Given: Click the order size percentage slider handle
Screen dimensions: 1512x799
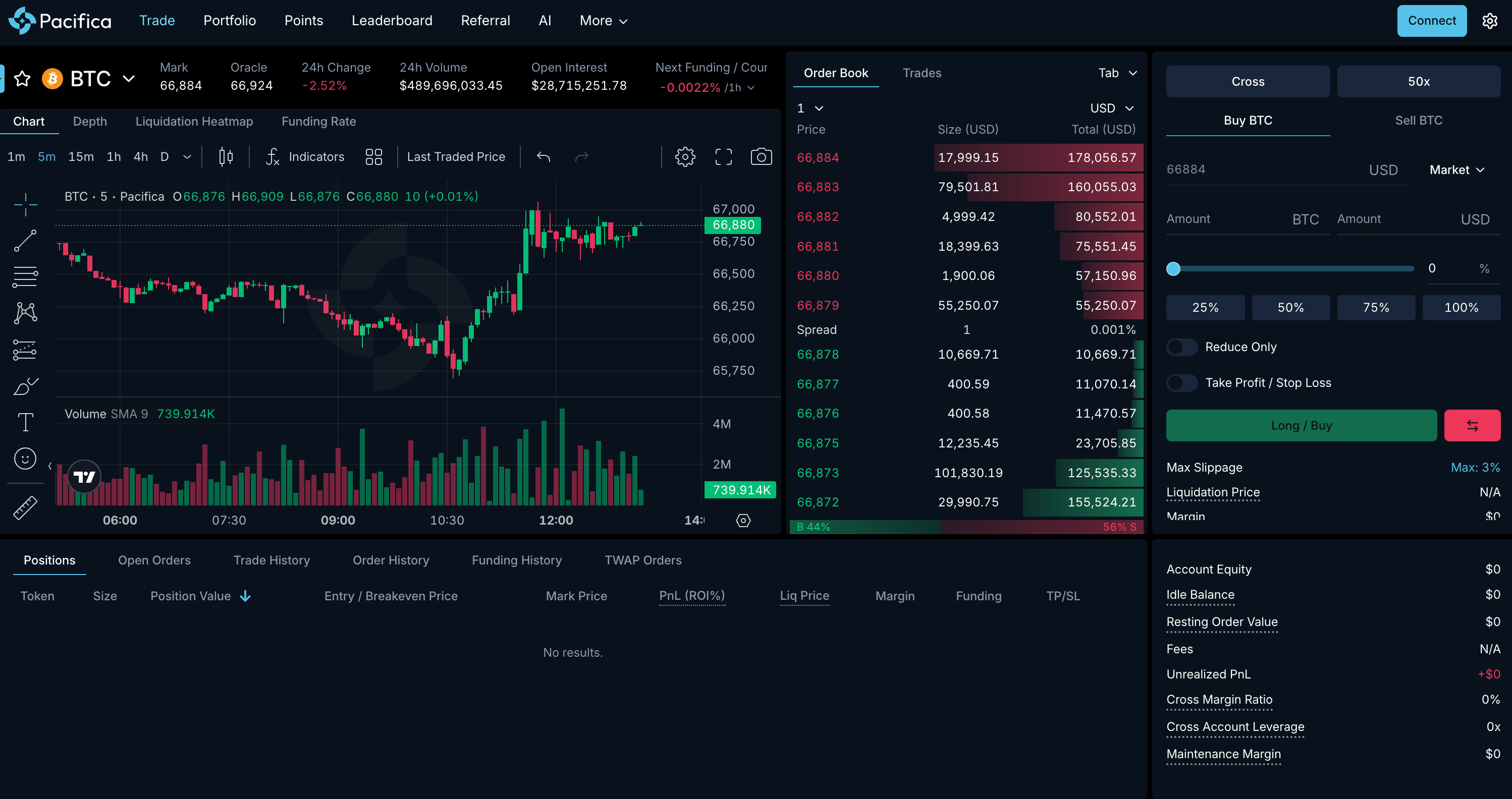Looking at the screenshot, I should point(1173,269).
